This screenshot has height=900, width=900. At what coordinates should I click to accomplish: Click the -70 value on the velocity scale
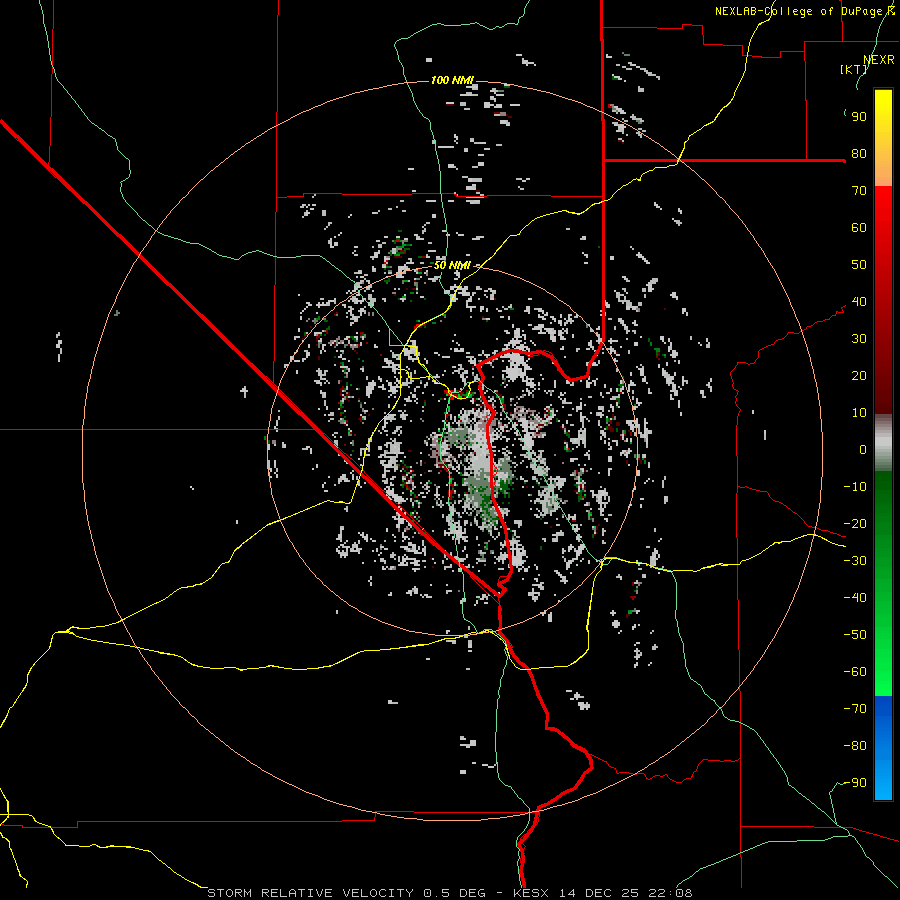[x=855, y=709]
